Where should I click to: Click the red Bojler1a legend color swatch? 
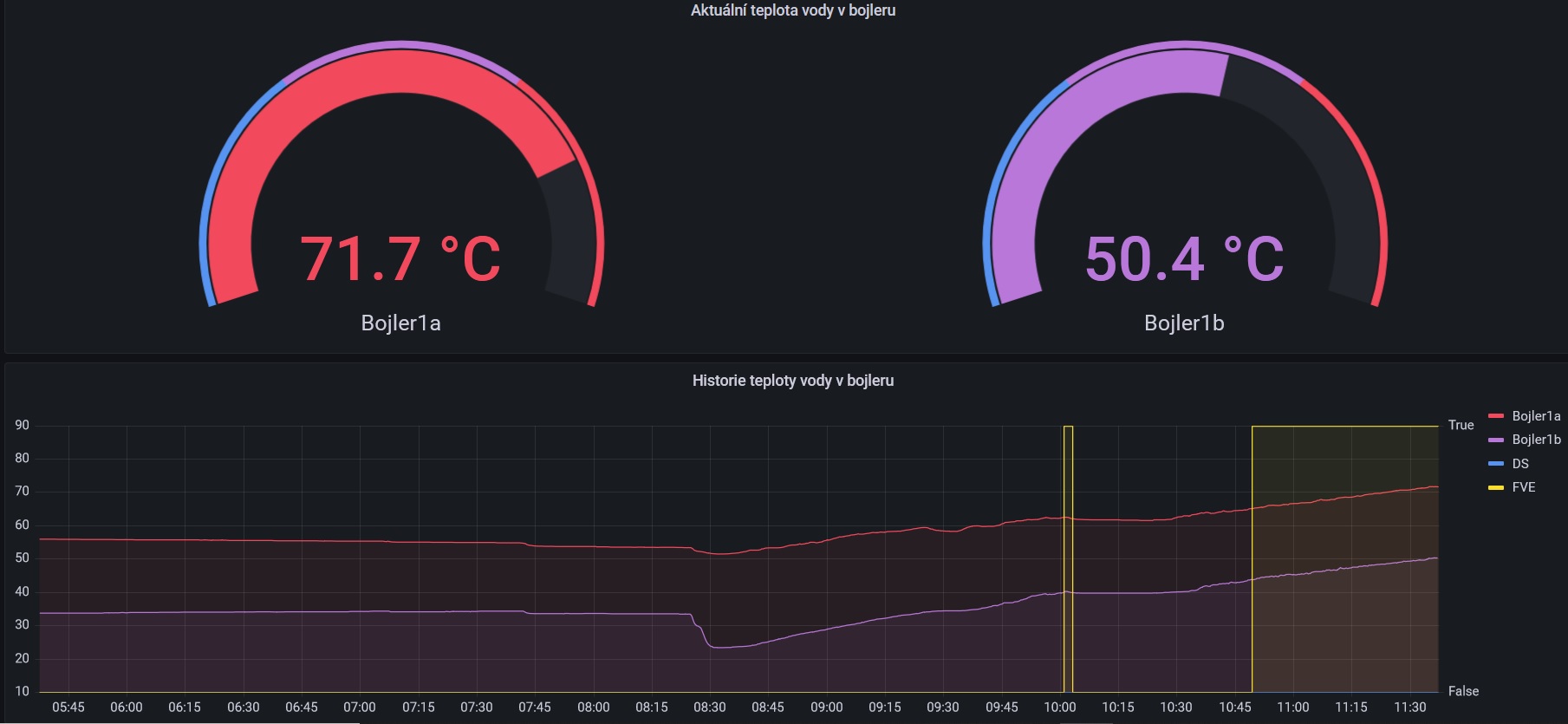pos(1496,416)
